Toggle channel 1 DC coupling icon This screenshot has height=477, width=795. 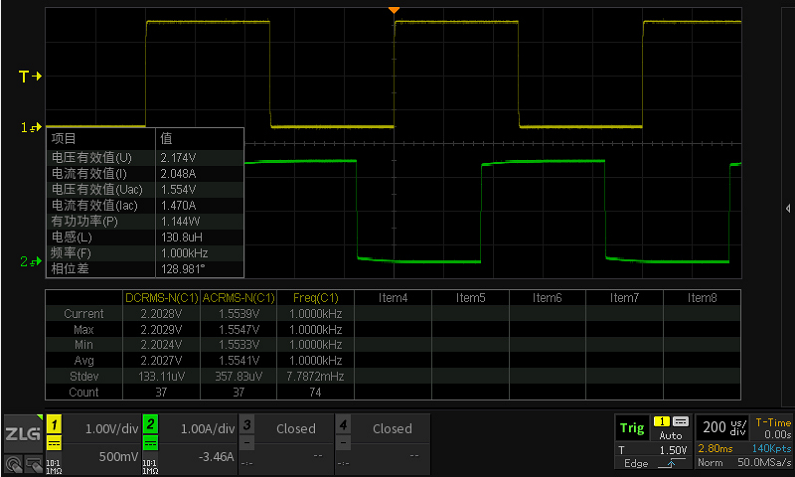pos(54,444)
